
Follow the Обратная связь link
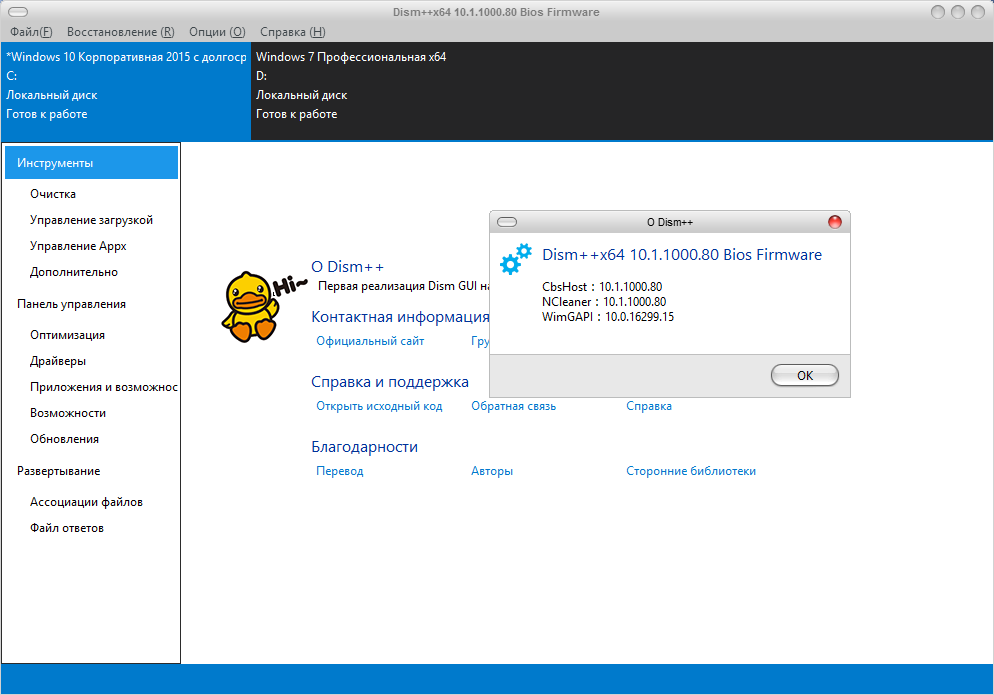tap(513, 406)
